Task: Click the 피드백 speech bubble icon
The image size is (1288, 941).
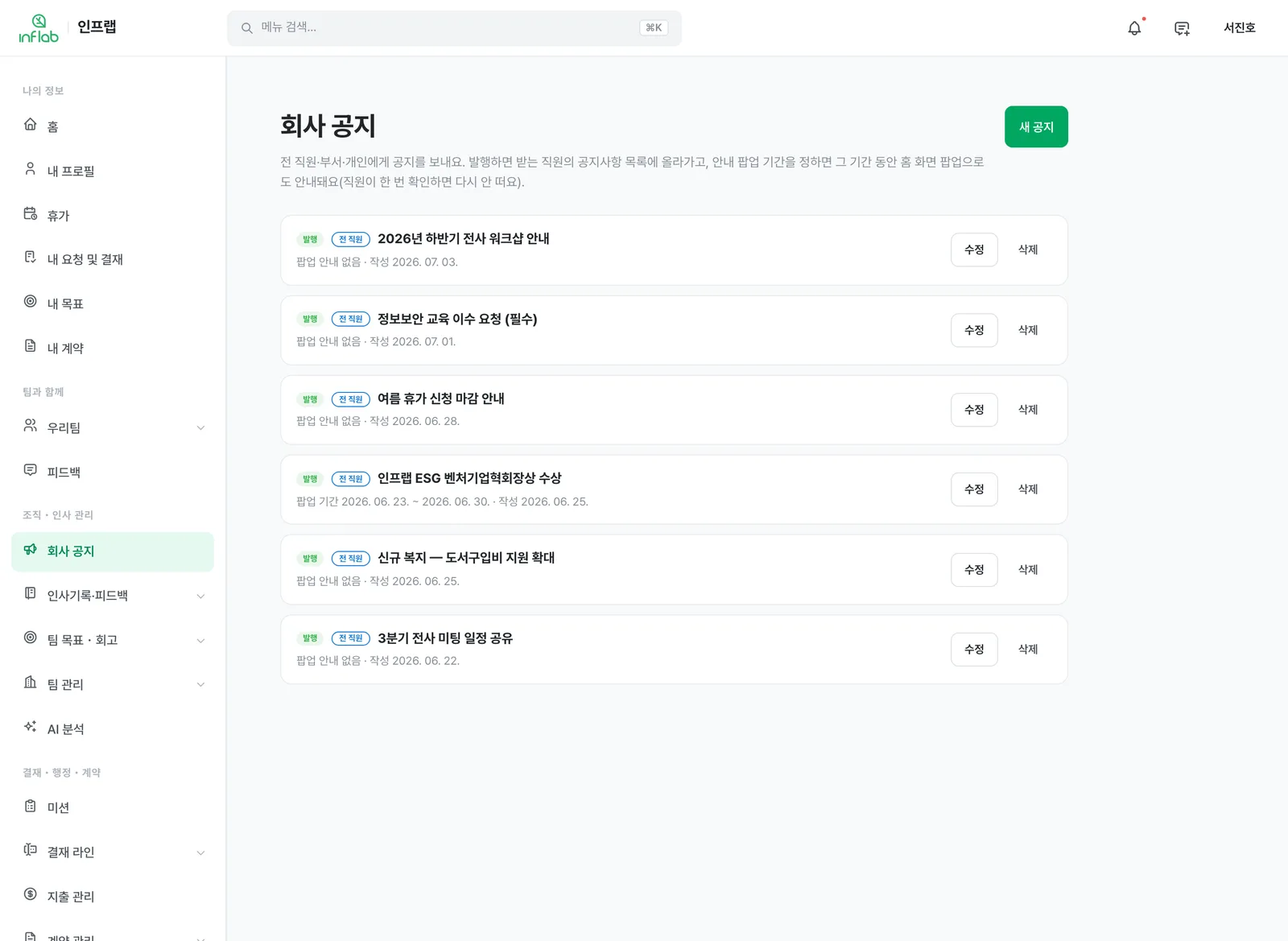Action: pyautogui.click(x=31, y=470)
